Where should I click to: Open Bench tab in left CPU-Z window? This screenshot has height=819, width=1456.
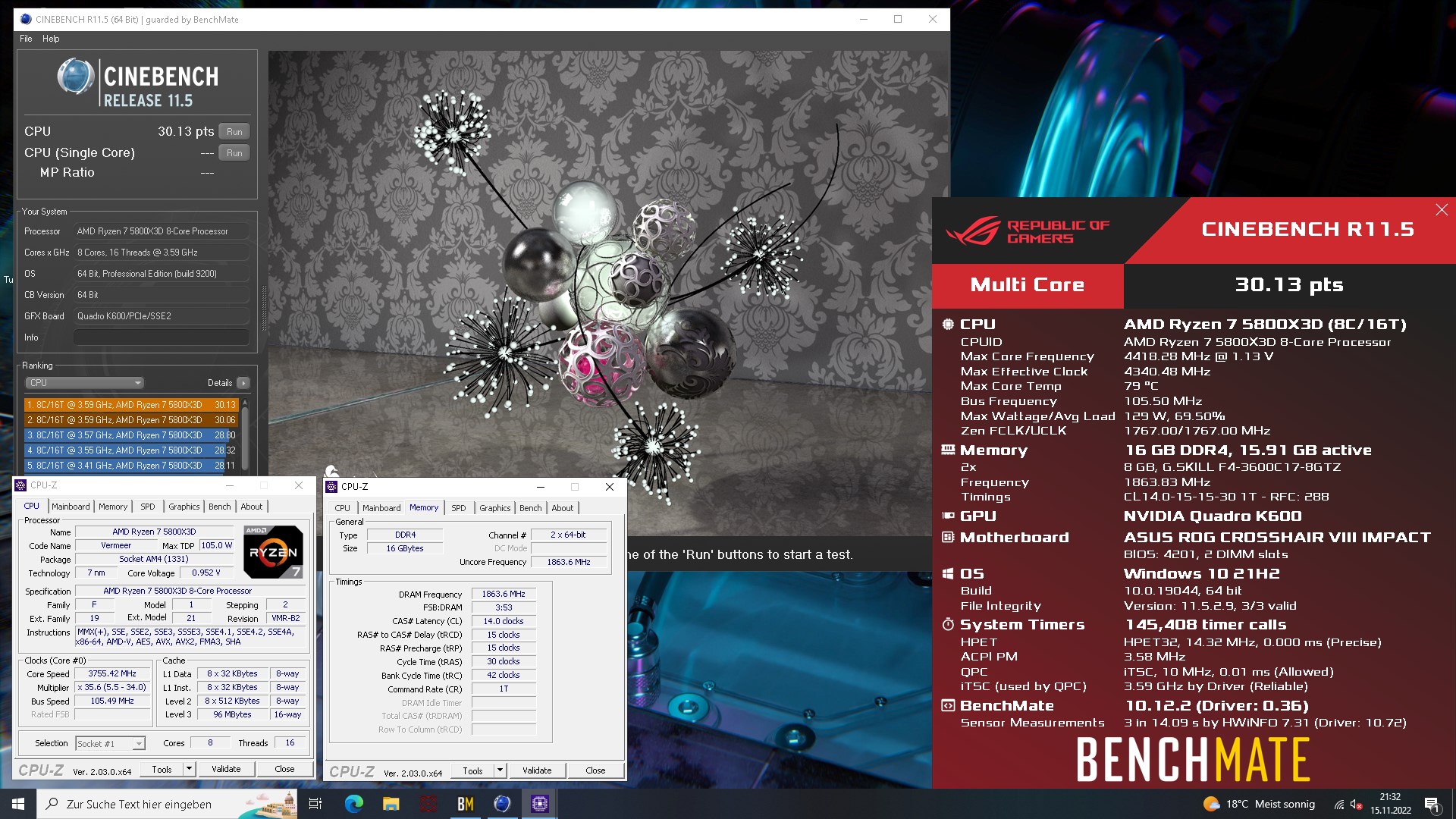click(220, 507)
